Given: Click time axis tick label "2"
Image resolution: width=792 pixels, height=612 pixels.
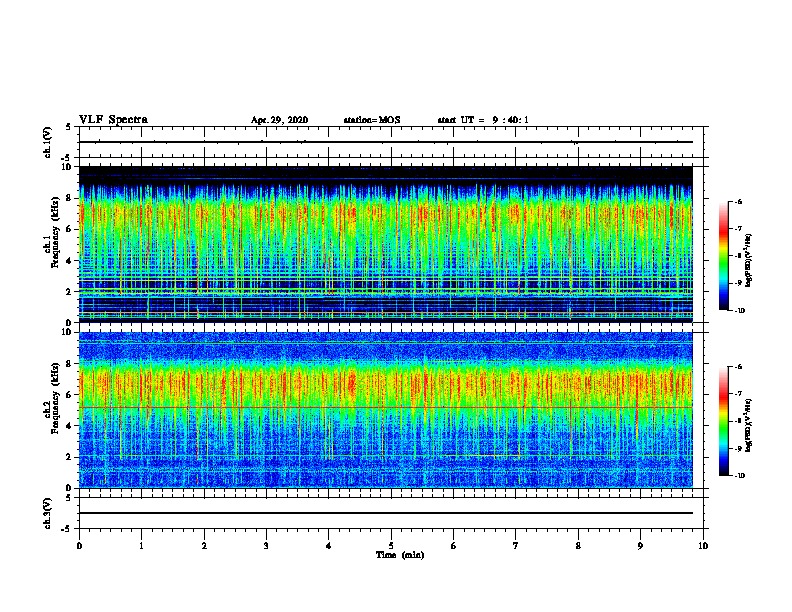Looking at the screenshot, I should (x=204, y=546).
